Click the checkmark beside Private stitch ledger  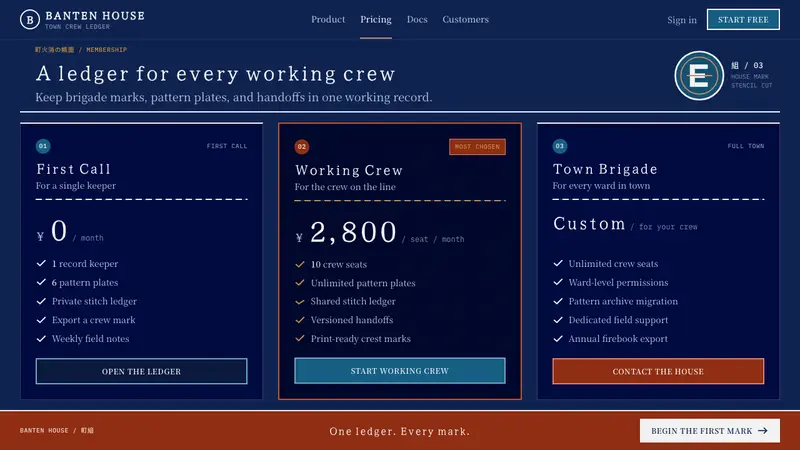41,301
